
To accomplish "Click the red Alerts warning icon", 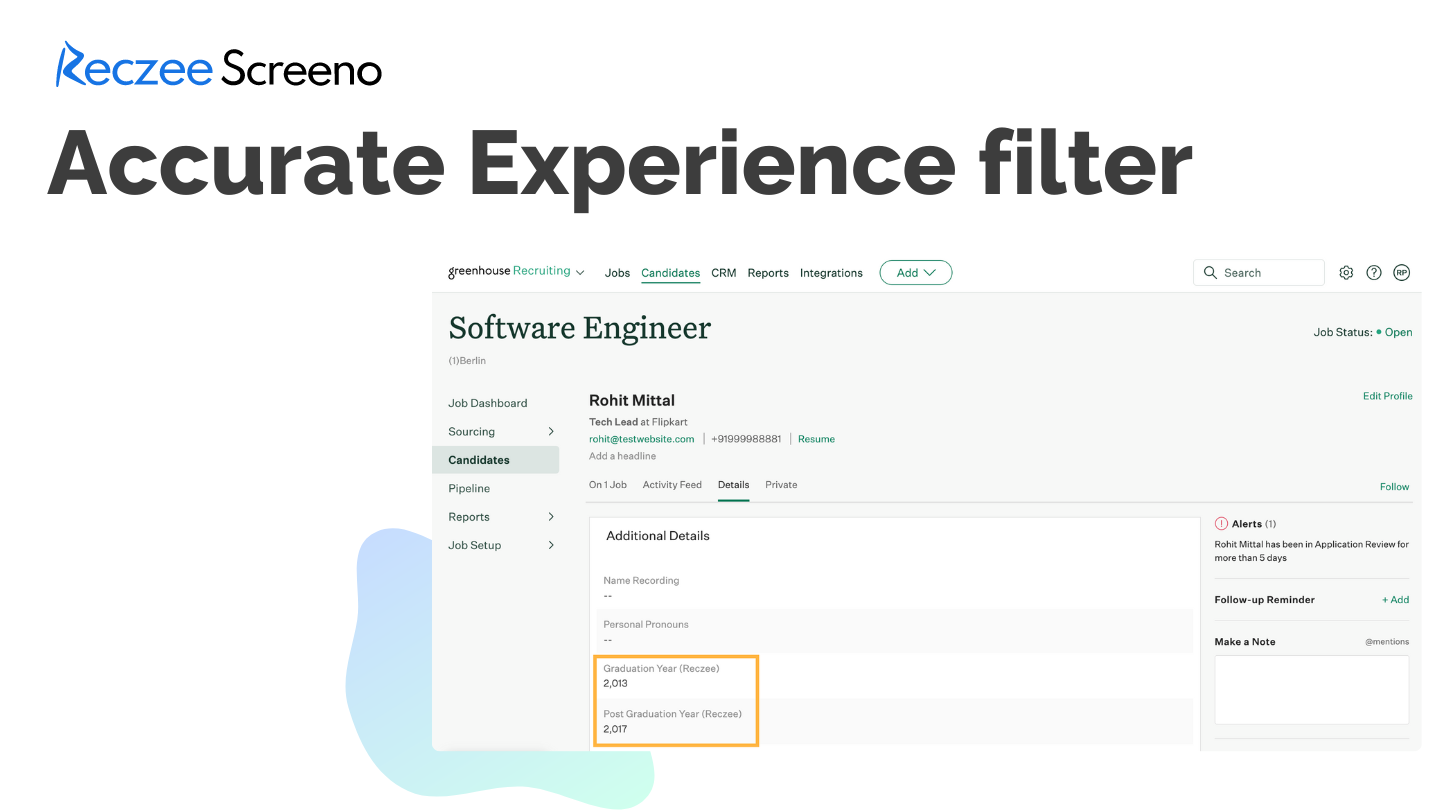I will pyautogui.click(x=1221, y=523).
